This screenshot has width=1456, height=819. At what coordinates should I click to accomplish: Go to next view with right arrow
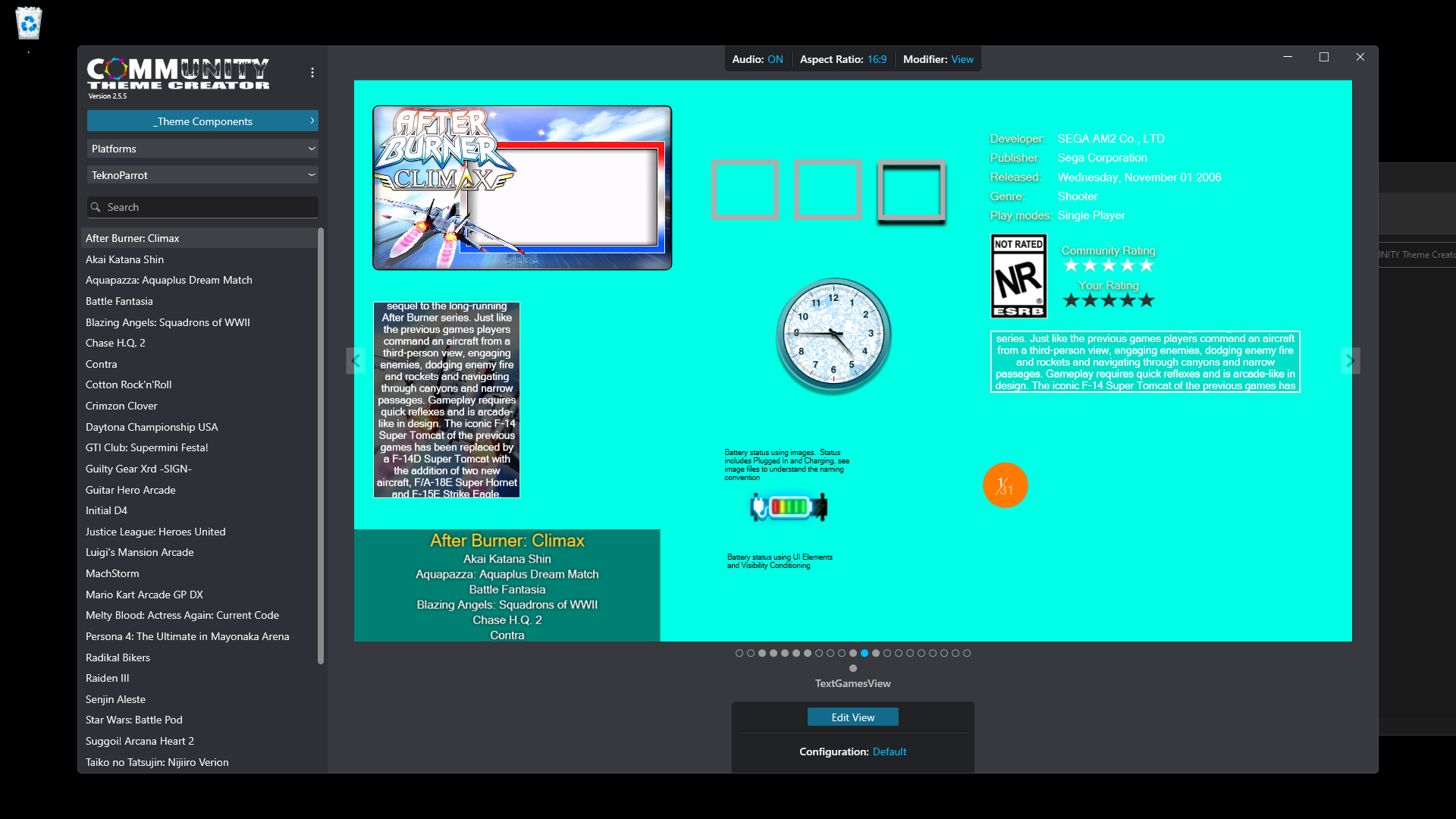tap(1351, 361)
